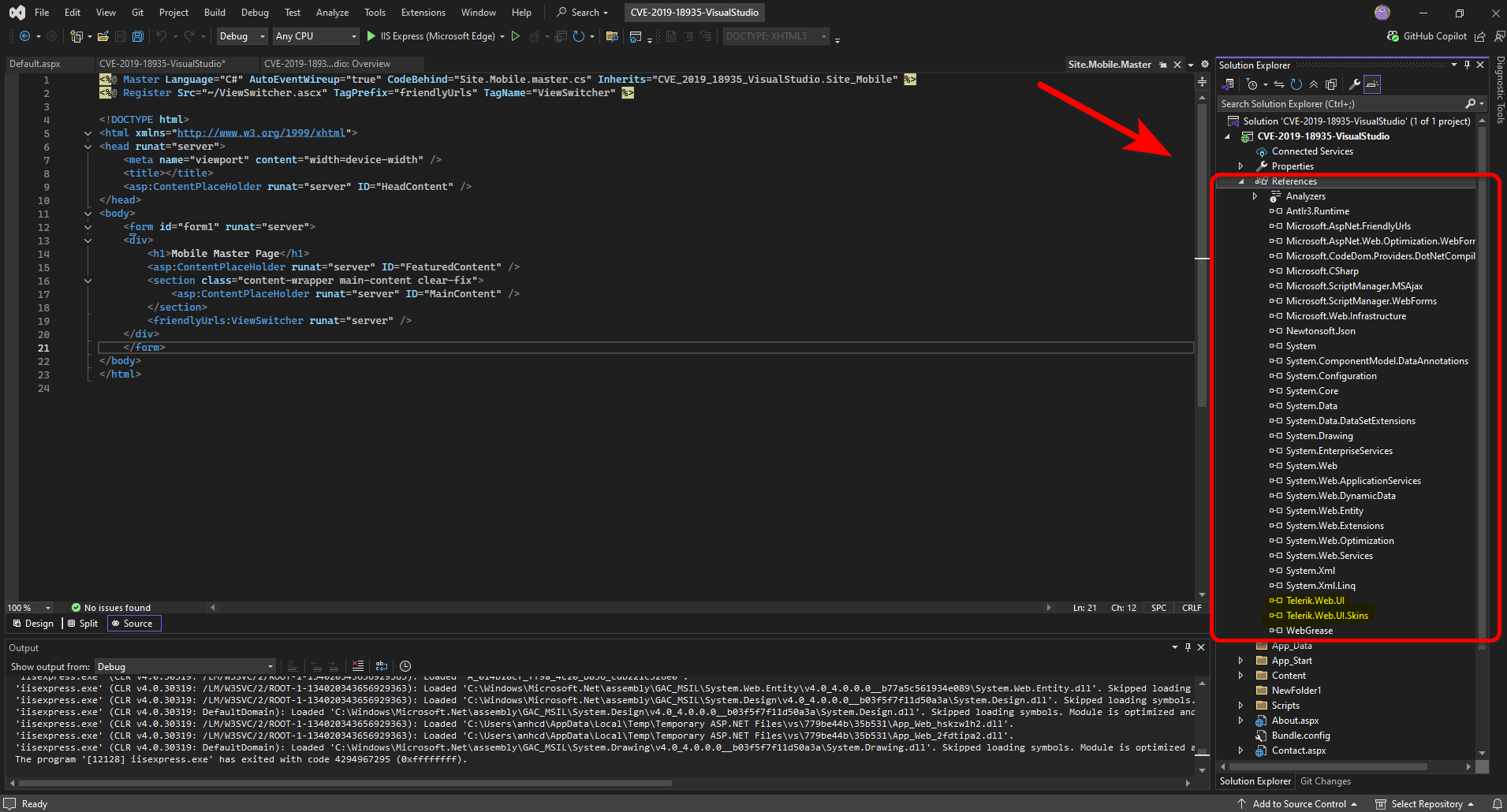Viewport: 1507px width, 812px height.
Task: Open the Show output from dropdown
Action: pos(185,667)
